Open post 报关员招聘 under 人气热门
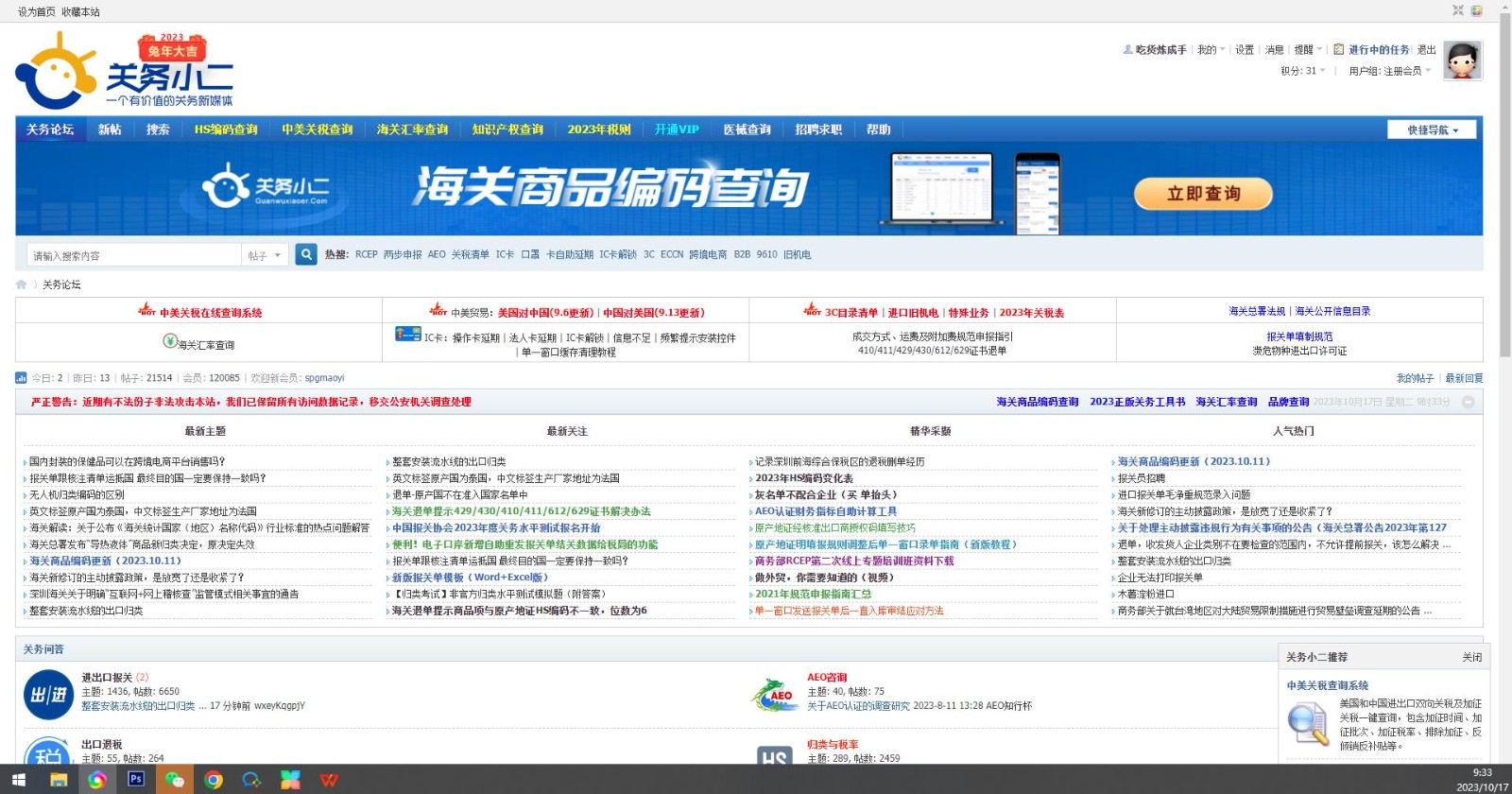The image size is (1512, 794). [x=1142, y=478]
